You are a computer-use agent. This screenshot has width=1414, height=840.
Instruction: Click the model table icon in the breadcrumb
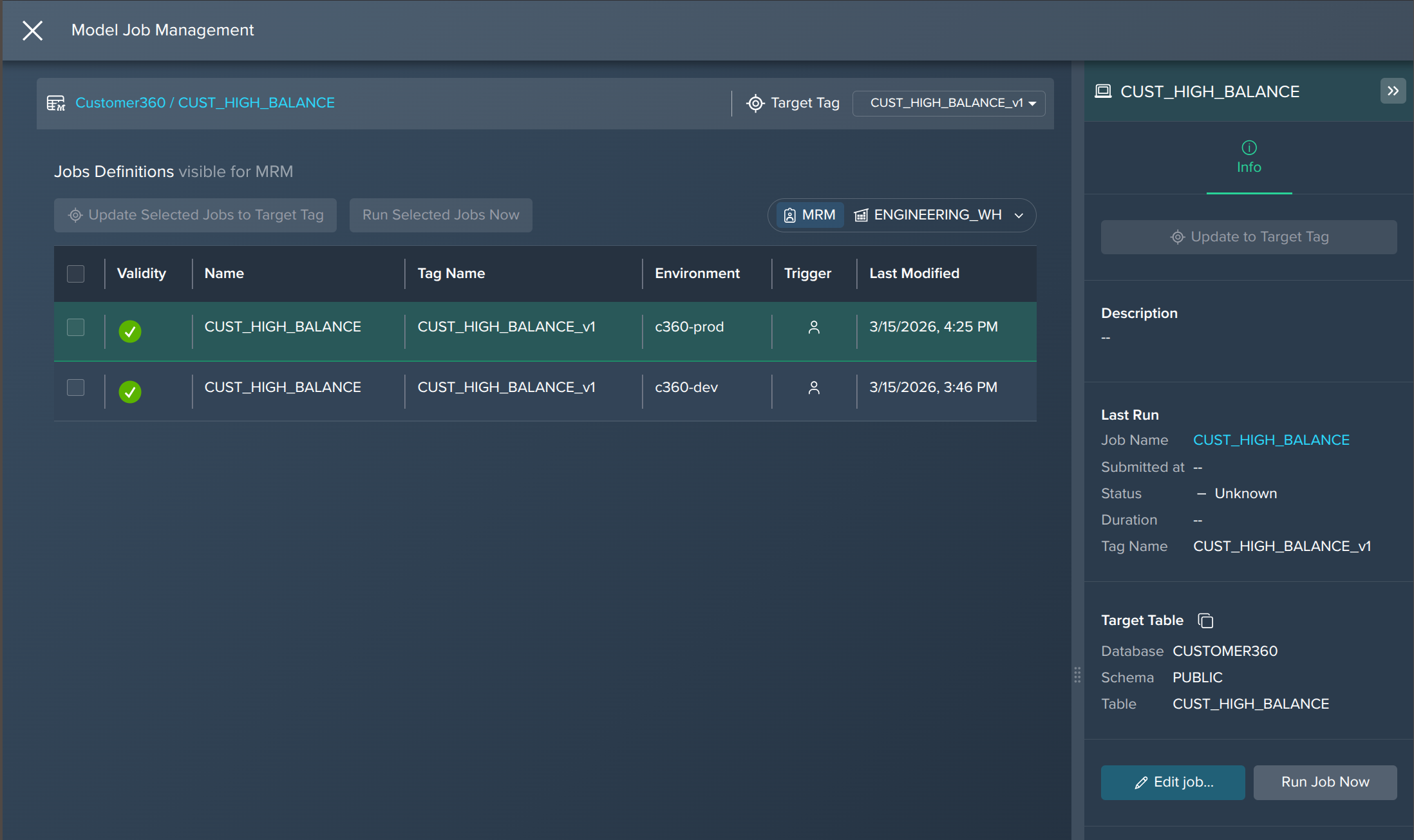(55, 102)
